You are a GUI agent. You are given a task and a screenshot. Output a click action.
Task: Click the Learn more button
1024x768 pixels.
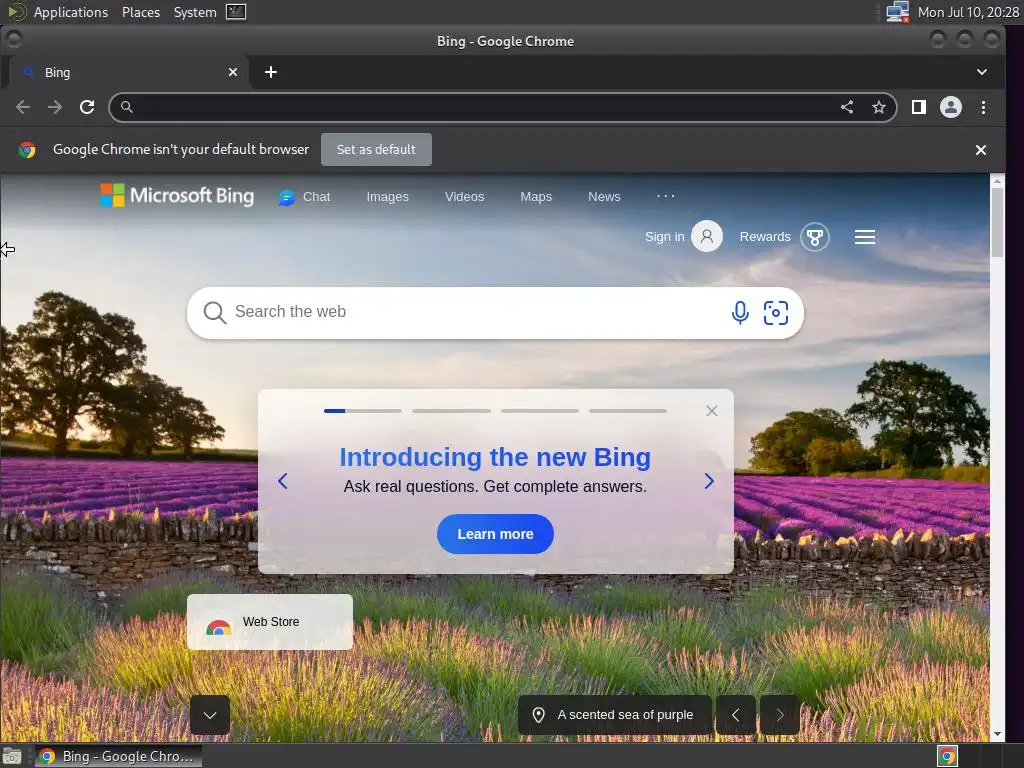click(495, 534)
